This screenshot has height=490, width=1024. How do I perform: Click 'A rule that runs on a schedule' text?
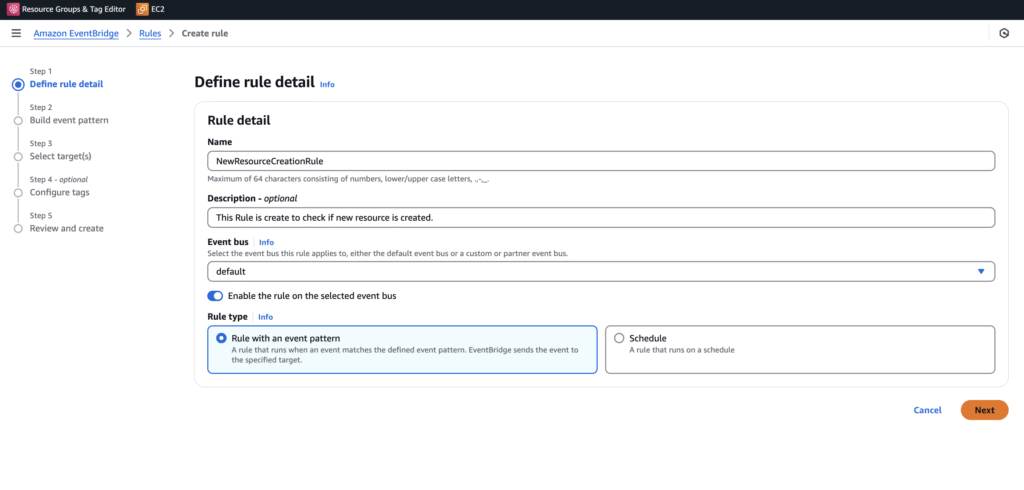tap(682, 350)
